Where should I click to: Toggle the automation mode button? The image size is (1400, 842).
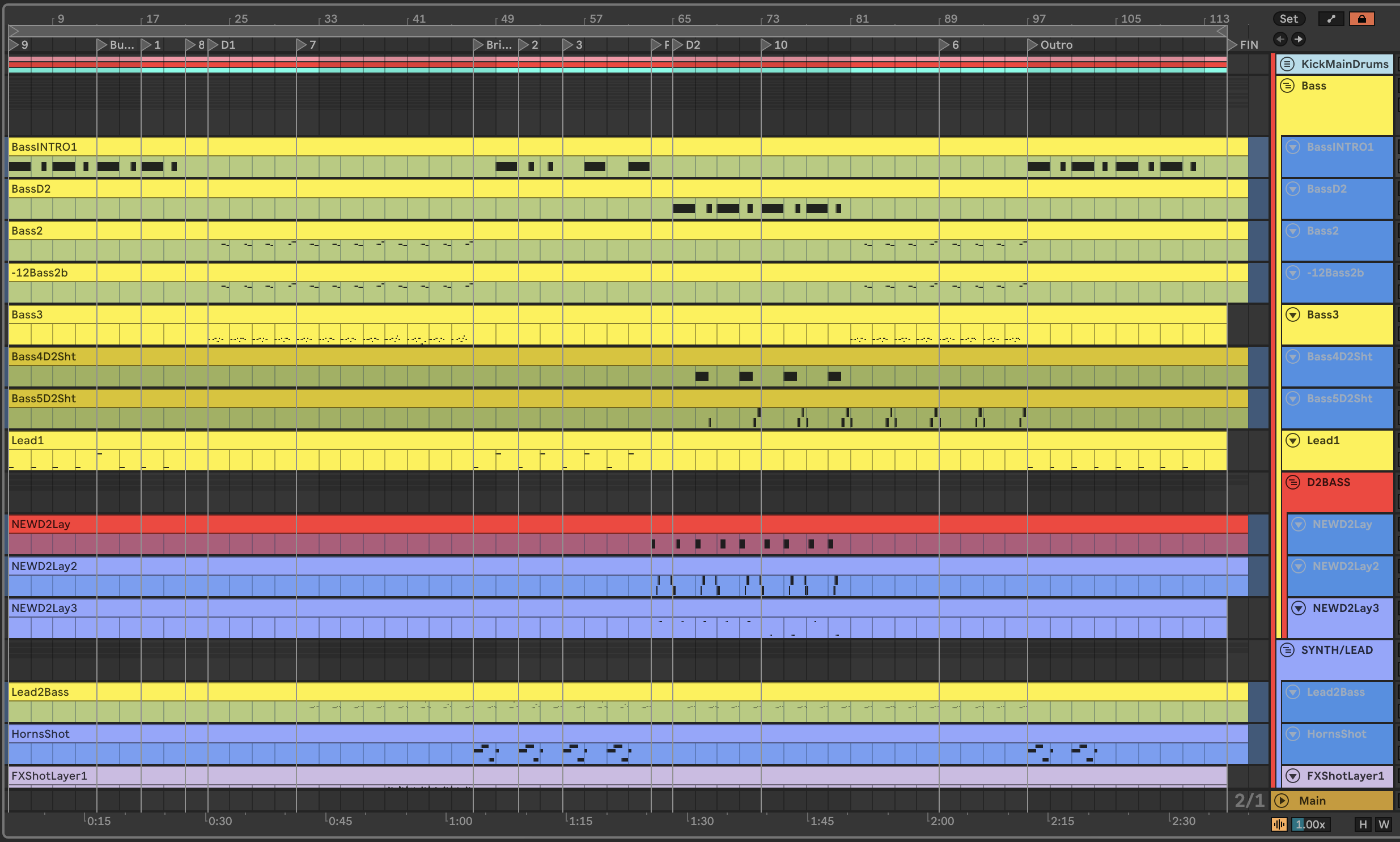[1331, 19]
